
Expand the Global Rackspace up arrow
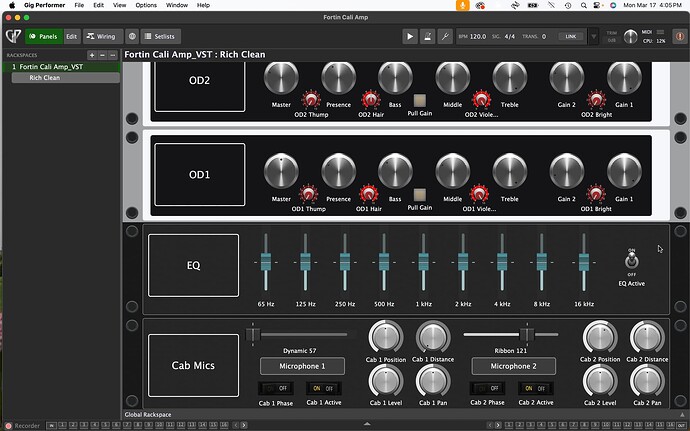[x=682, y=415]
